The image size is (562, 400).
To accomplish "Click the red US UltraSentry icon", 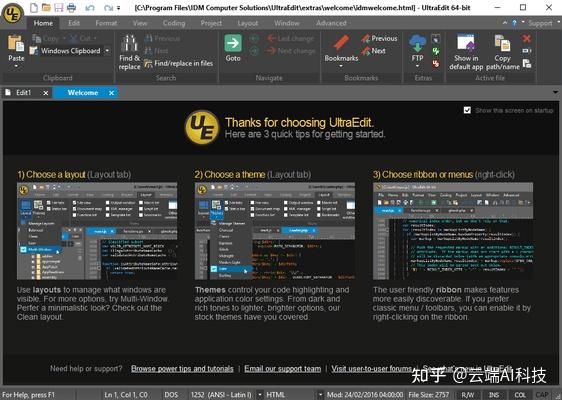I will (x=436, y=63).
